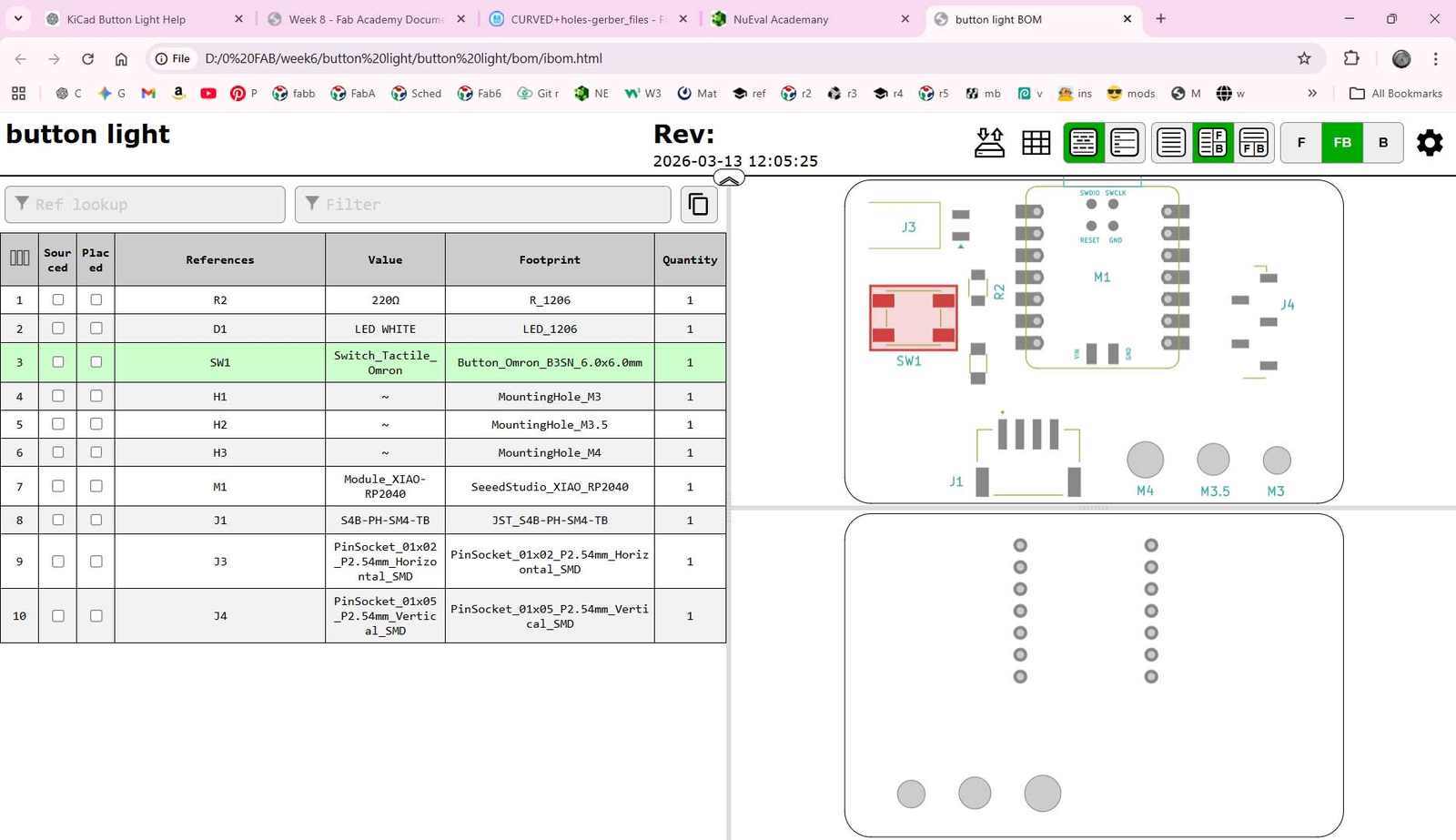1456x840 pixels.
Task: Click the browser address bar URL
Action: click(x=403, y=58)
